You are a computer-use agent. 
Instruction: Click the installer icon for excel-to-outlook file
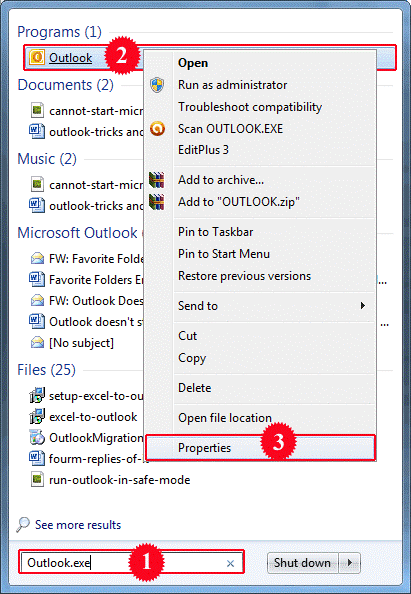[x=37, y=417]
